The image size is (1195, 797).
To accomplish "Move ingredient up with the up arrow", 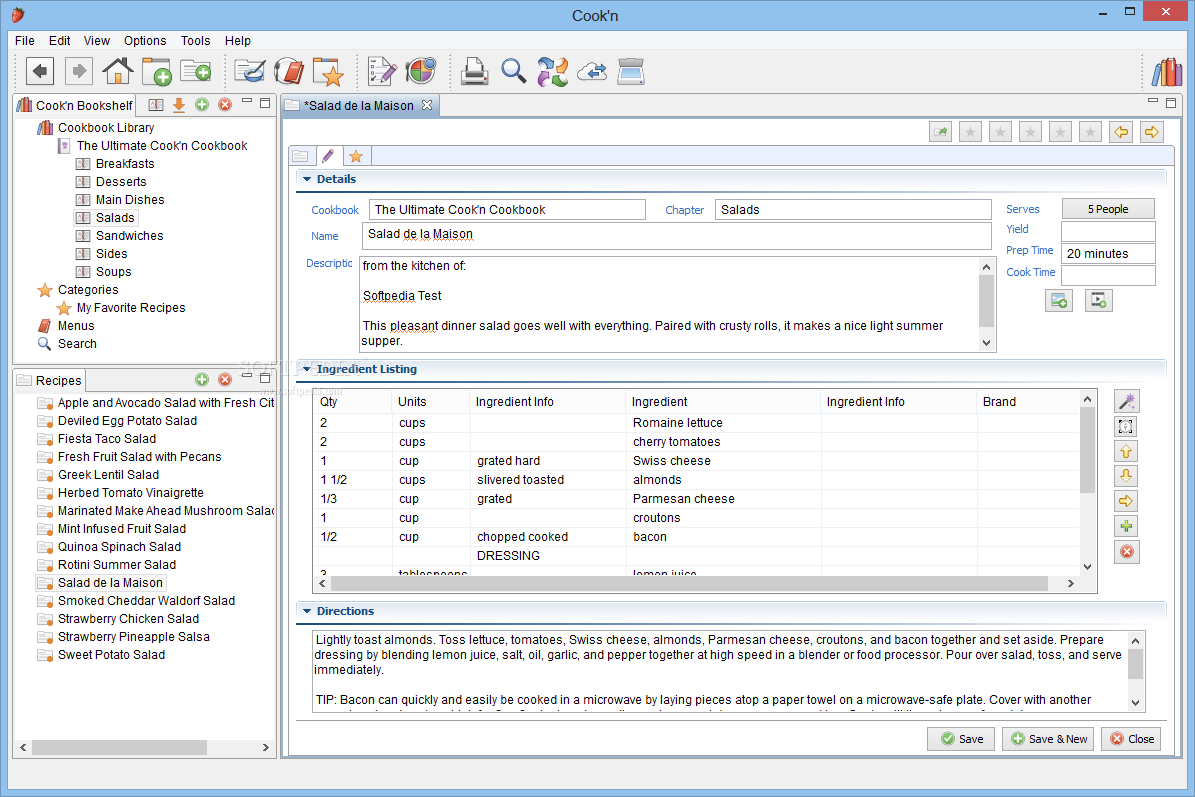I will tap(1126, 451).
